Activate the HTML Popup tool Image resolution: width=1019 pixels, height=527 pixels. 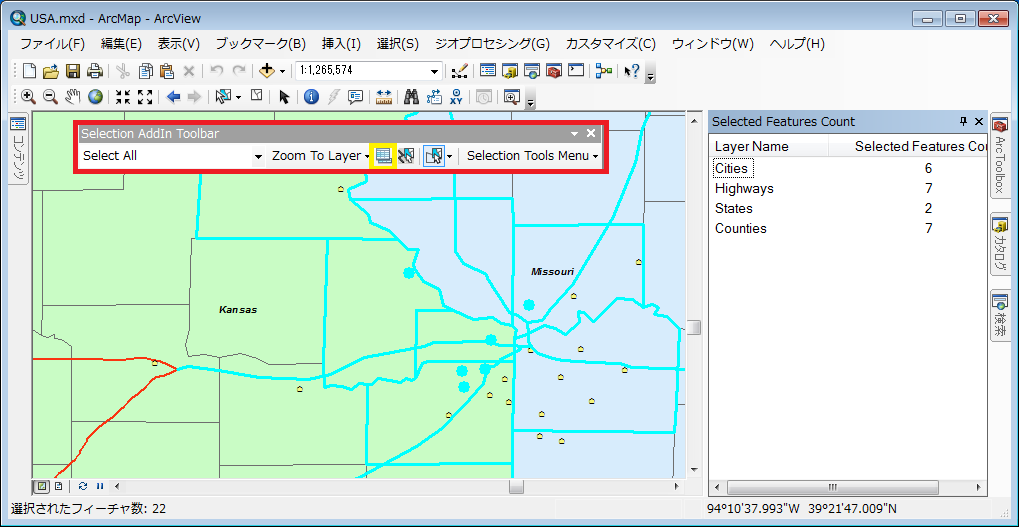click(x=355, y=97)
